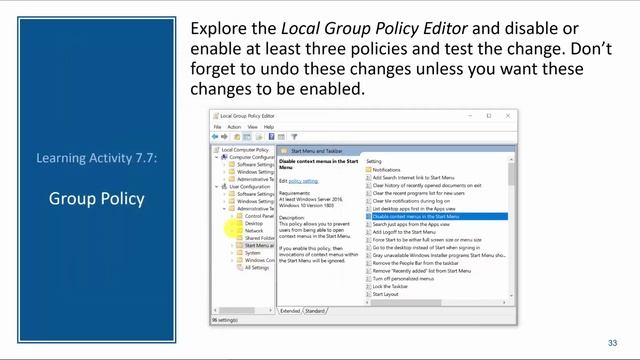Click the console tree scroll right arrow

tap(270, 311)
